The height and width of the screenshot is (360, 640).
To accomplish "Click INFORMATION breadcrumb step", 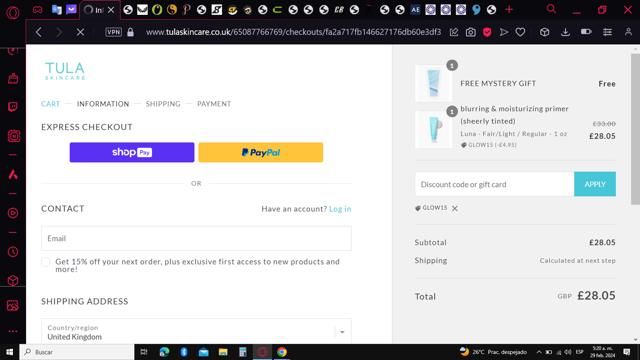I will (x=103, y=104).
